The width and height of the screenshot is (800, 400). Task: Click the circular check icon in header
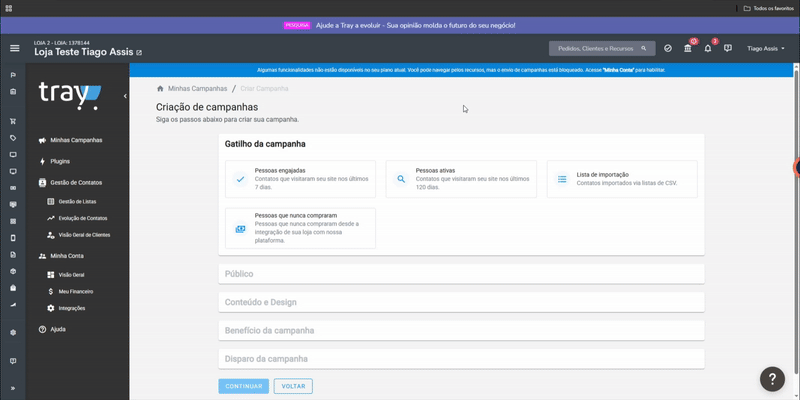click(x=668, y=48)
